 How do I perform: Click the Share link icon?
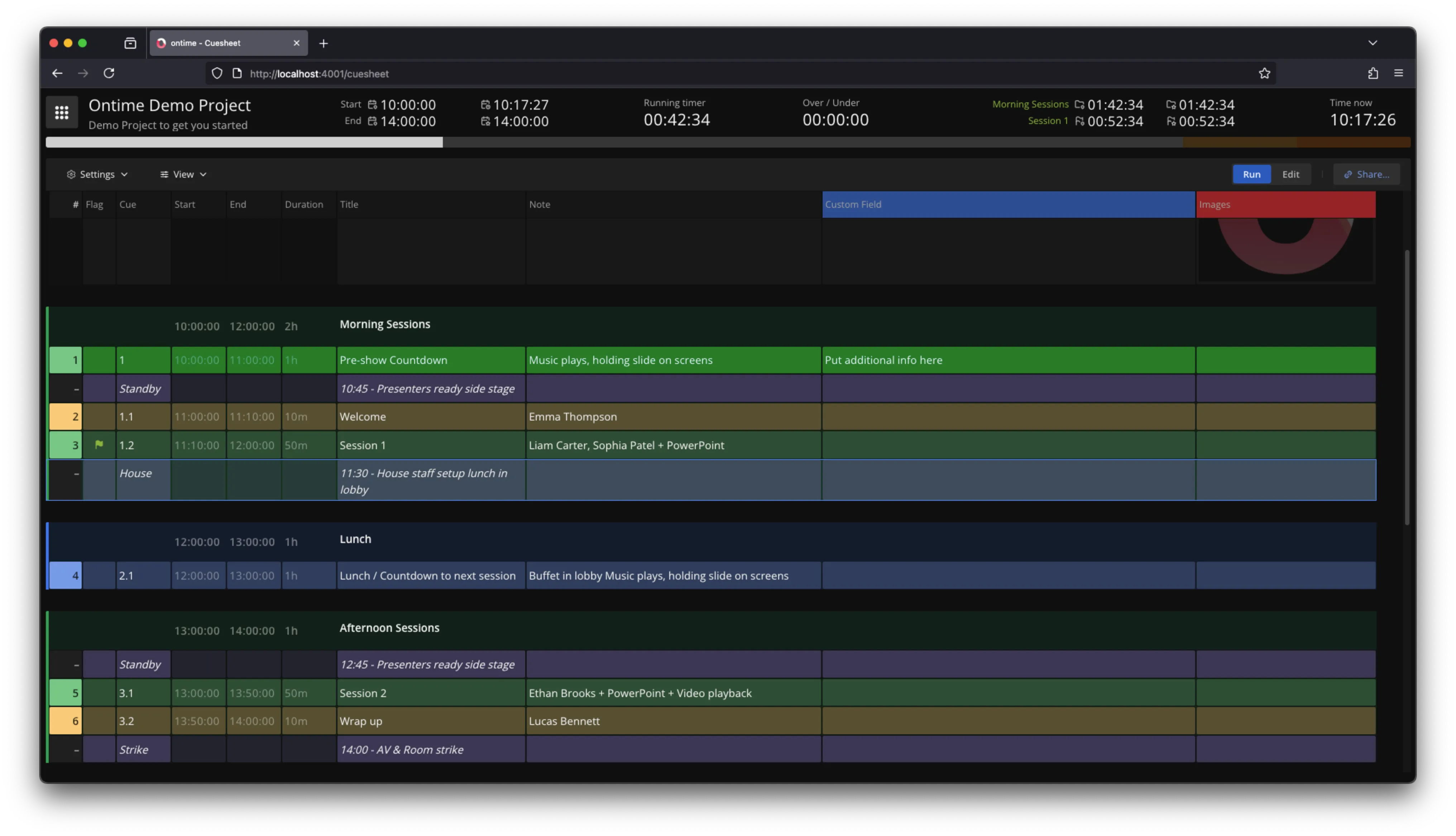coord(1348,174)
